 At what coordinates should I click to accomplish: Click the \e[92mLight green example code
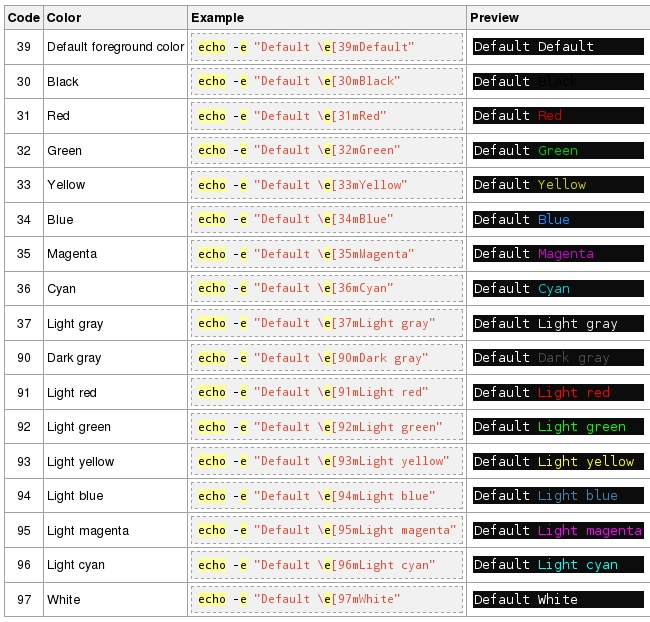coord(327,427)
